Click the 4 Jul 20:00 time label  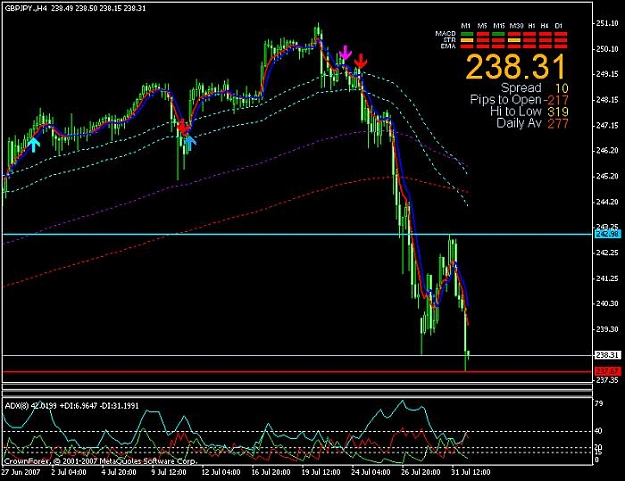click(118, 472)
